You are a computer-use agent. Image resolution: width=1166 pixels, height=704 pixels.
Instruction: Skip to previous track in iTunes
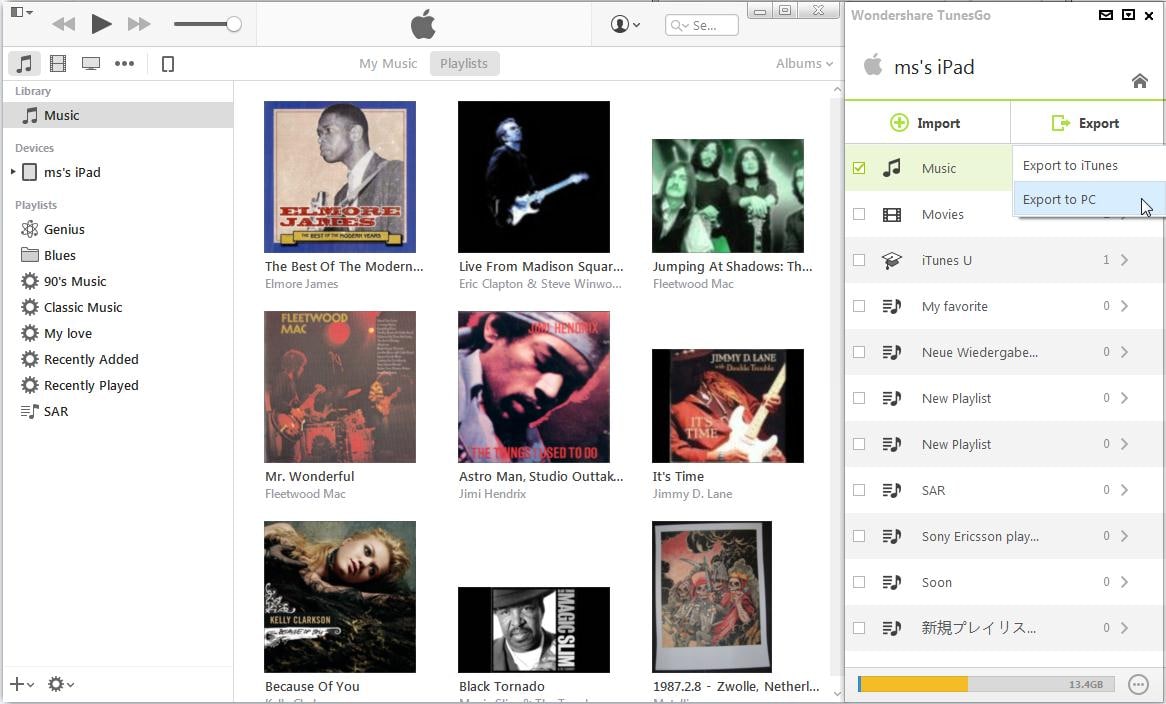click(x=64, y=24)
